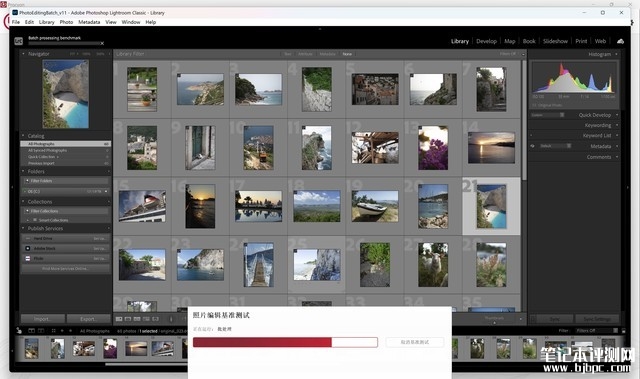Click the Sync Settings button
The height and width of the screenshot is (379, 640).
coord(596,319)
